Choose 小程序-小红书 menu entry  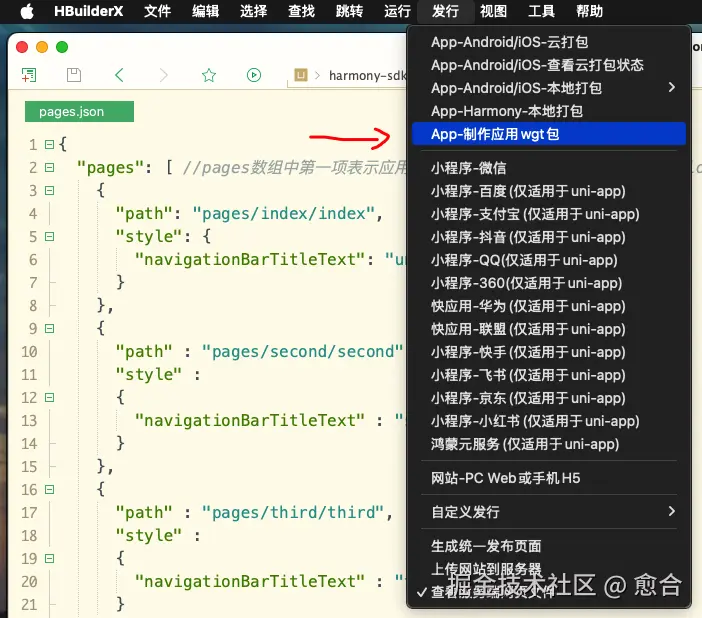click(x=549, y=421)
